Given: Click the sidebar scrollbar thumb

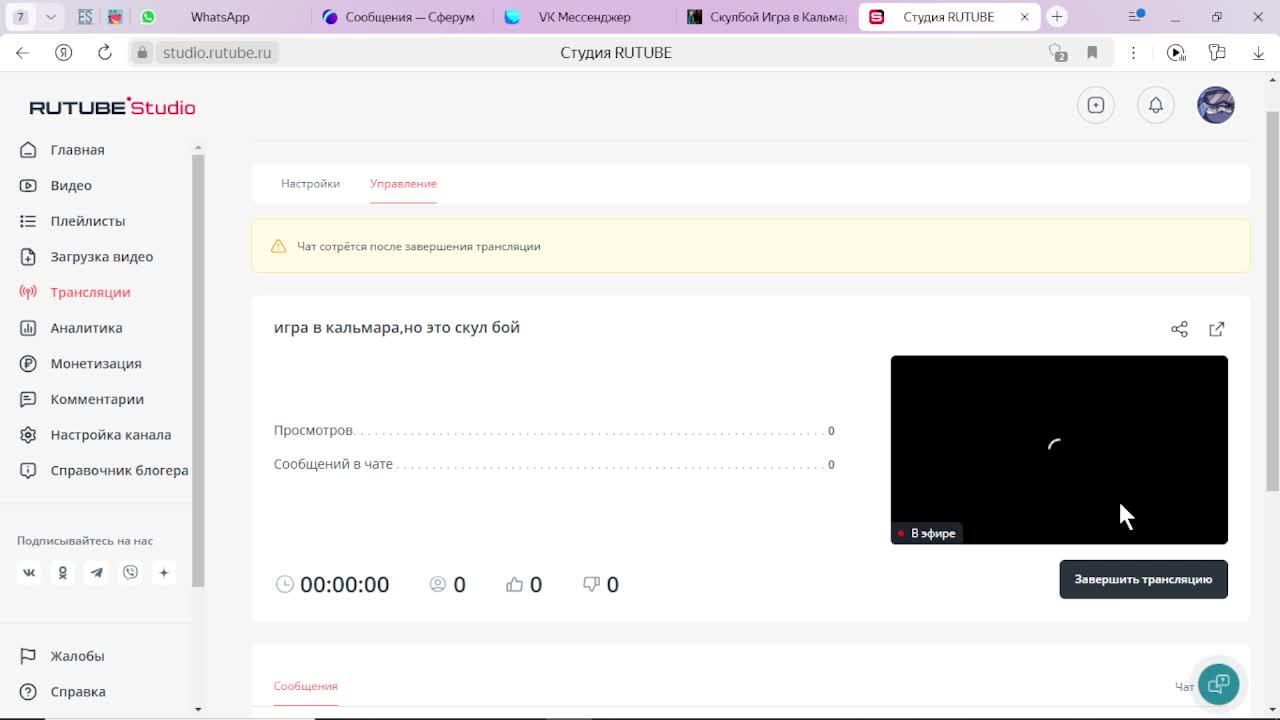Looking at the screenshot, I should tap(198, 370).
